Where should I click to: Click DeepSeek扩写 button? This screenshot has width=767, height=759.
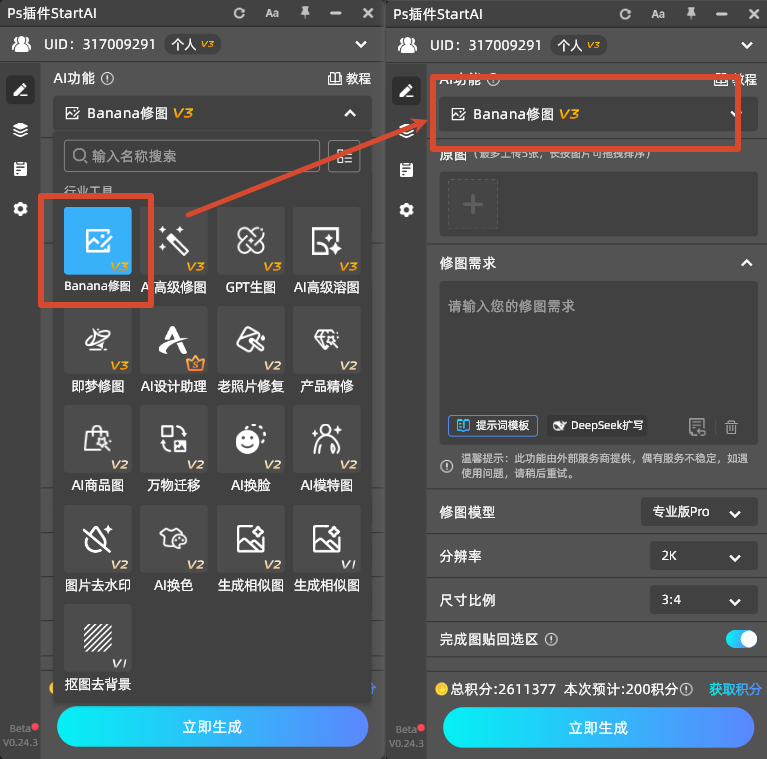pos(597,425)
